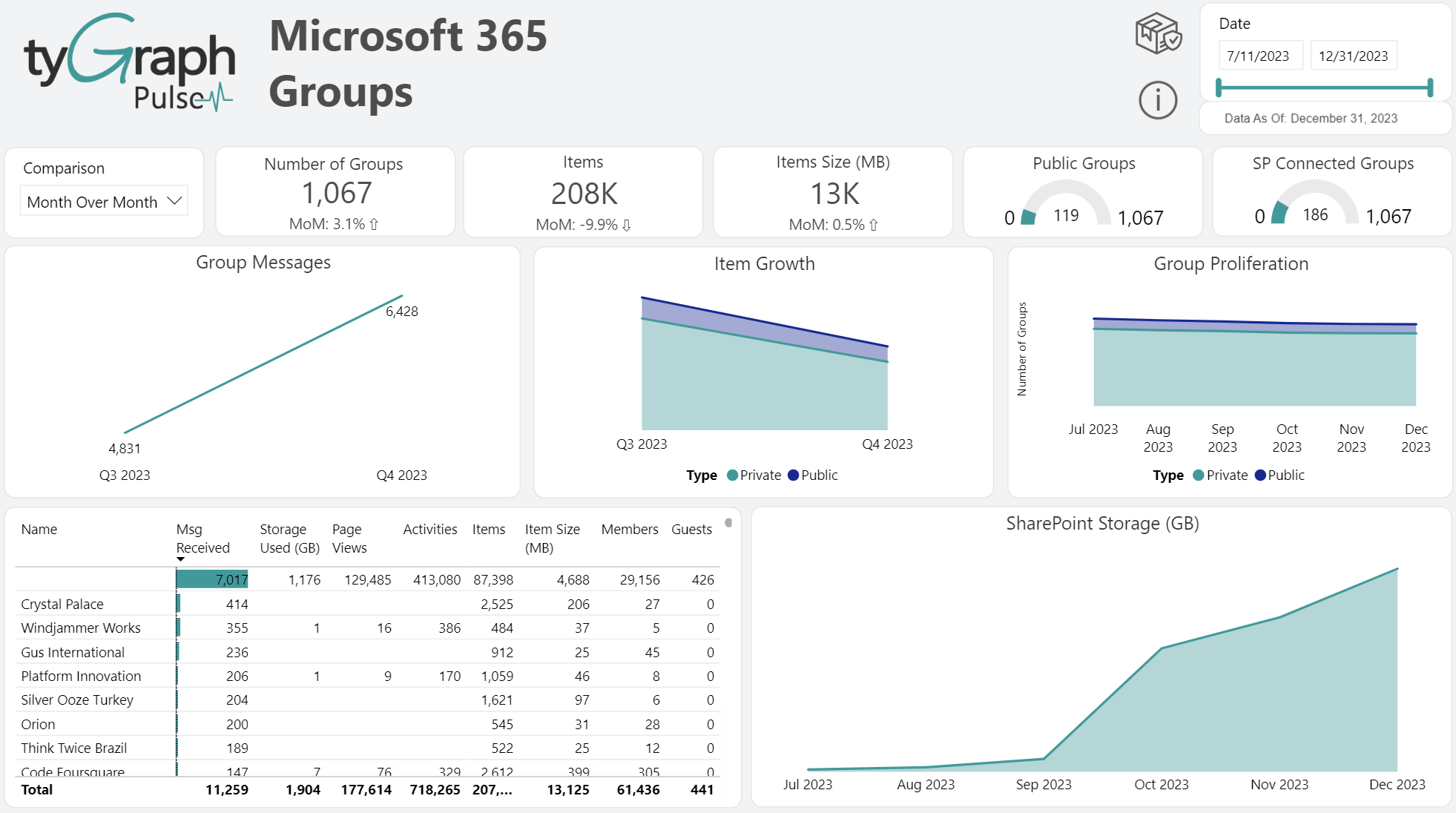Edit the start date field showing 7/11/2023
Screen dimensions: 1456x813
1260,55
